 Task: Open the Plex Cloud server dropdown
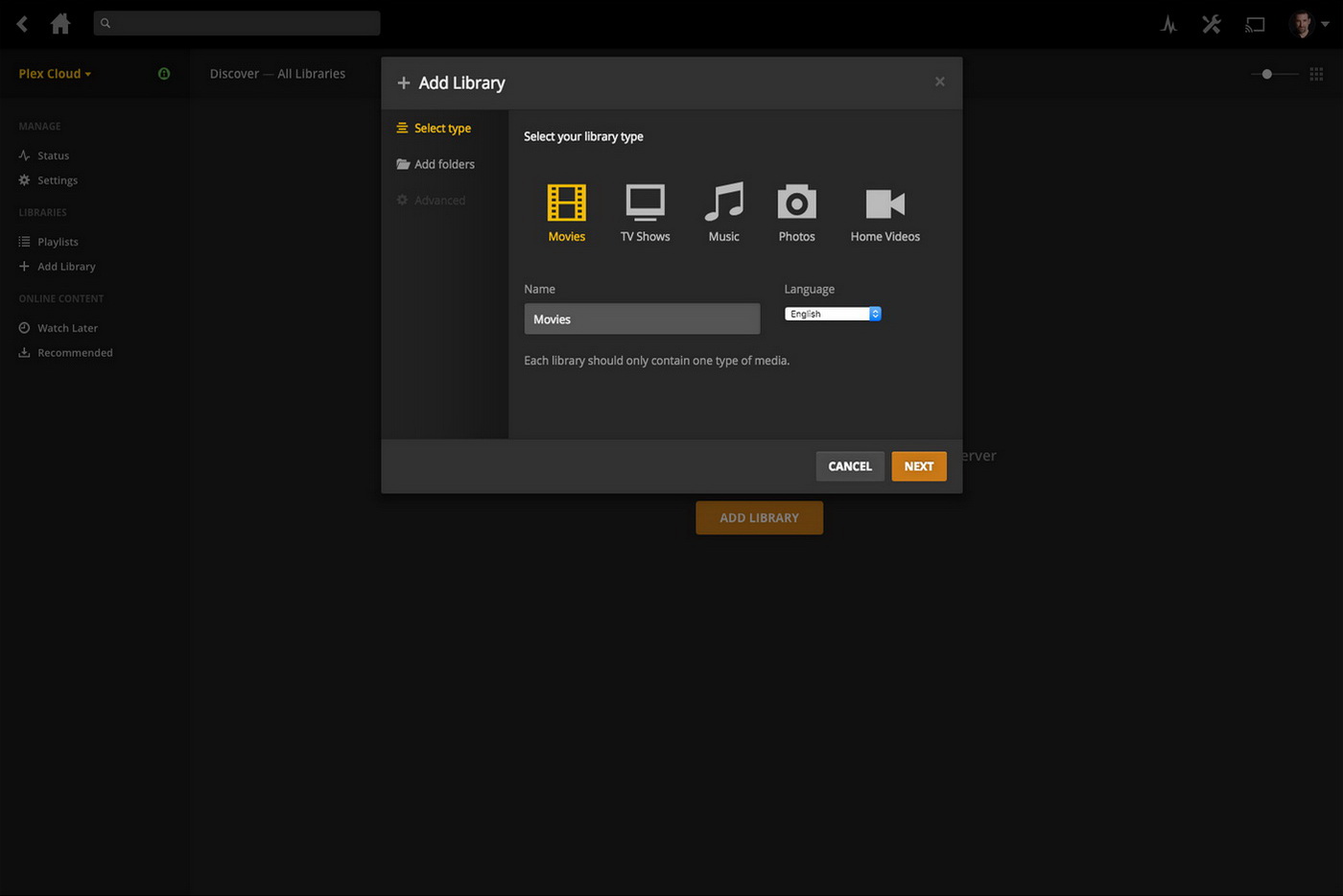point(55,74)
